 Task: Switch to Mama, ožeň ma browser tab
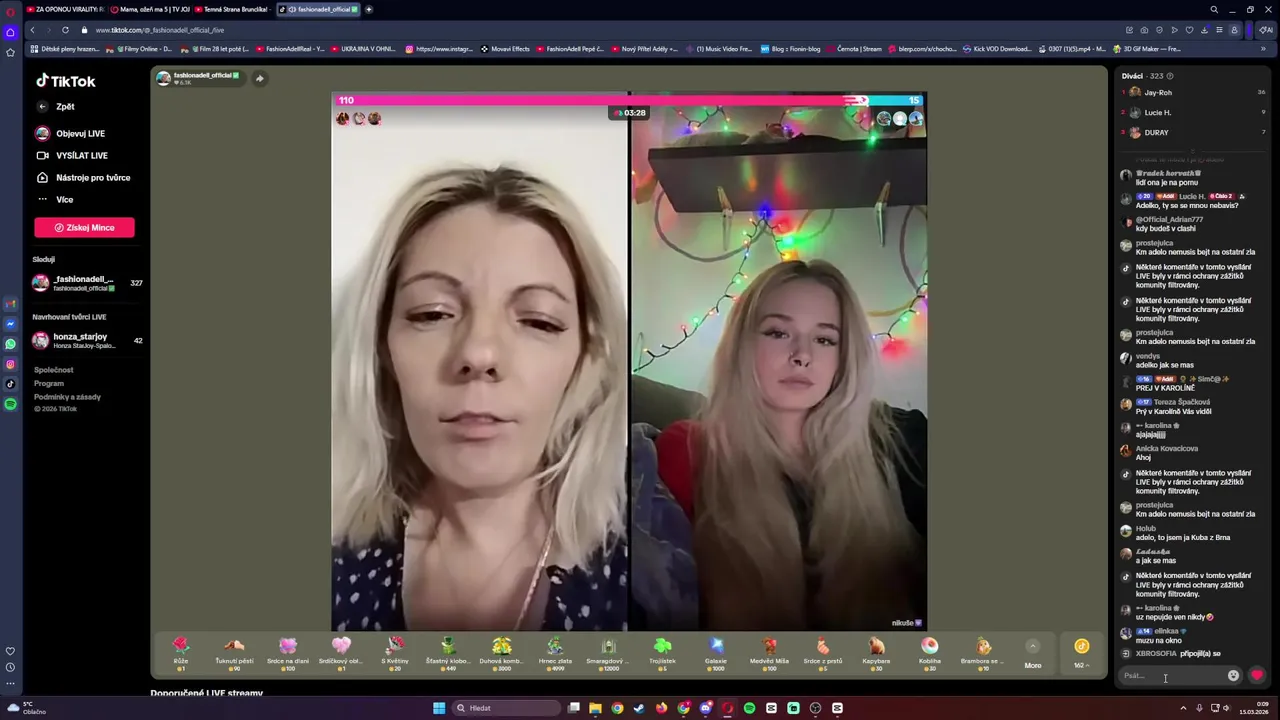(149, 9)
